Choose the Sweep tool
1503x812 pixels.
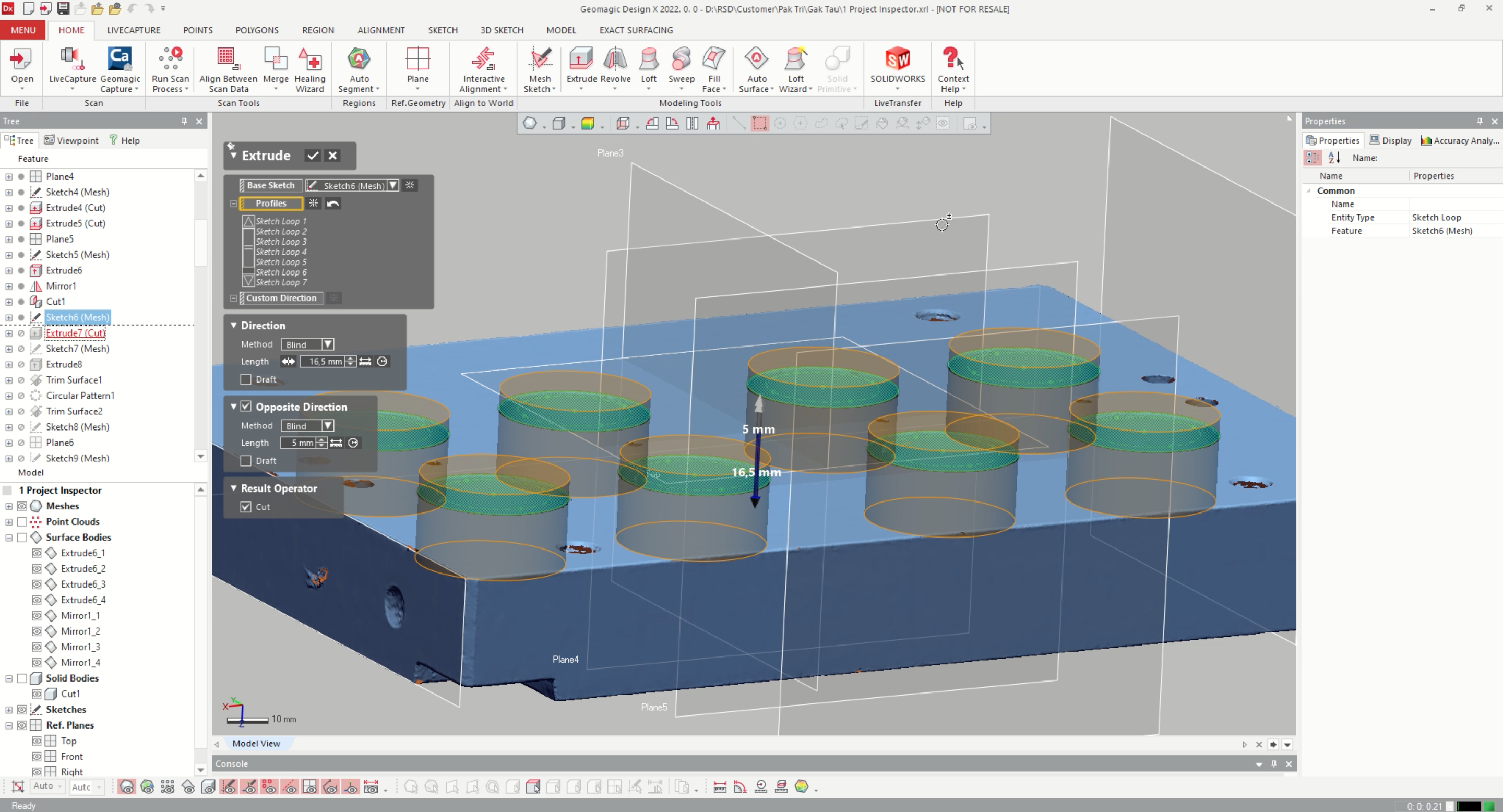point(681,69)
